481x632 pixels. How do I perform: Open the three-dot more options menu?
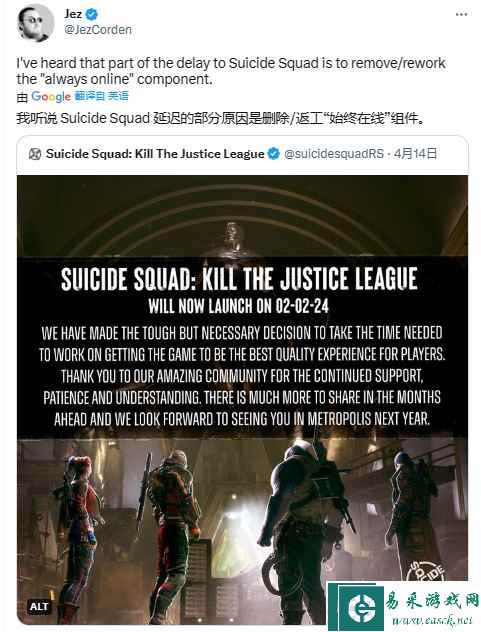pyautogui.click(x=461, y=15)
